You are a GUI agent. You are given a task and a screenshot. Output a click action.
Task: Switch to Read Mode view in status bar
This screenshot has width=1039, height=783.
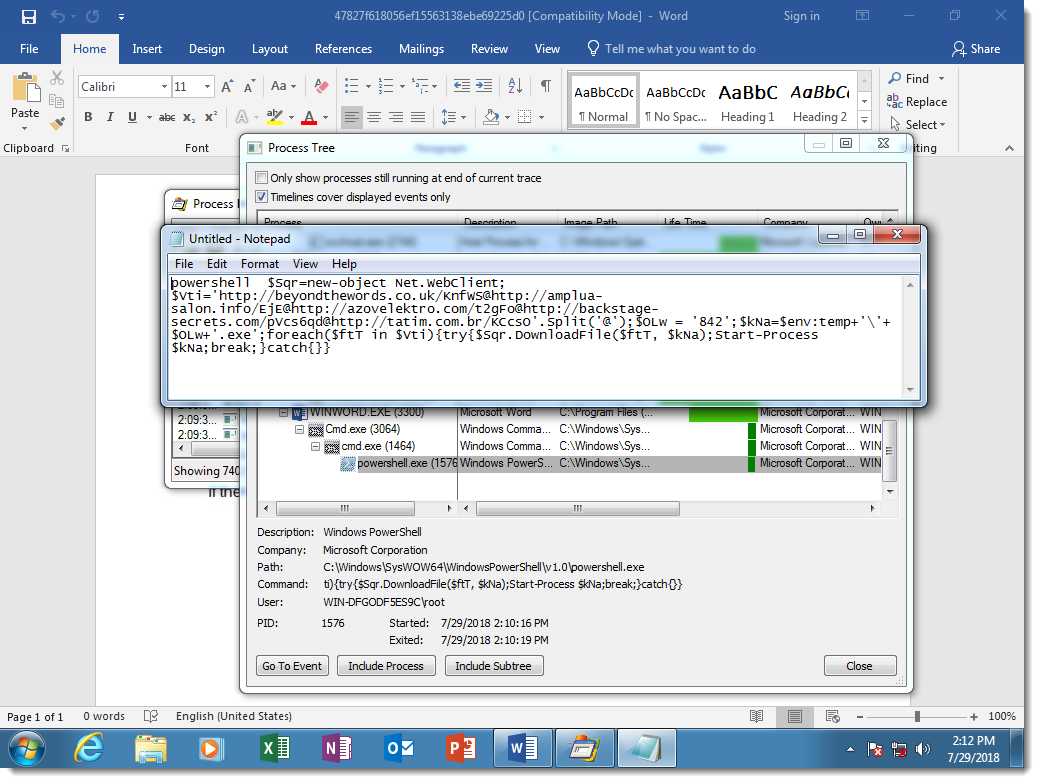click(757, 716)
